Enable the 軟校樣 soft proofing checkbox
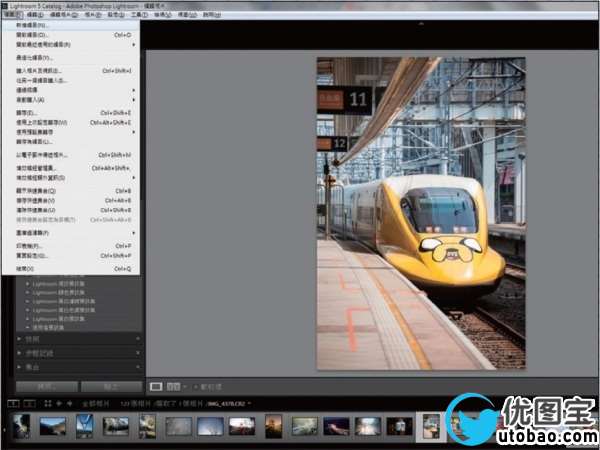This screenshot has width=600, height=450. [x=196, y=387]
